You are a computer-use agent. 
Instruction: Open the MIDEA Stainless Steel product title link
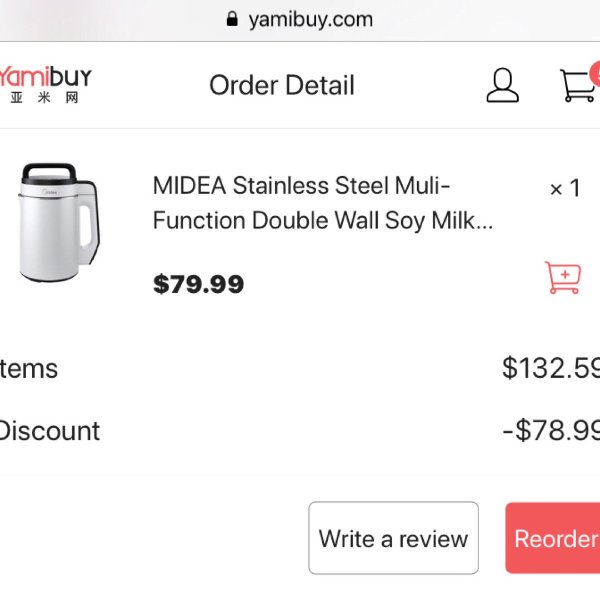[323, 203]
